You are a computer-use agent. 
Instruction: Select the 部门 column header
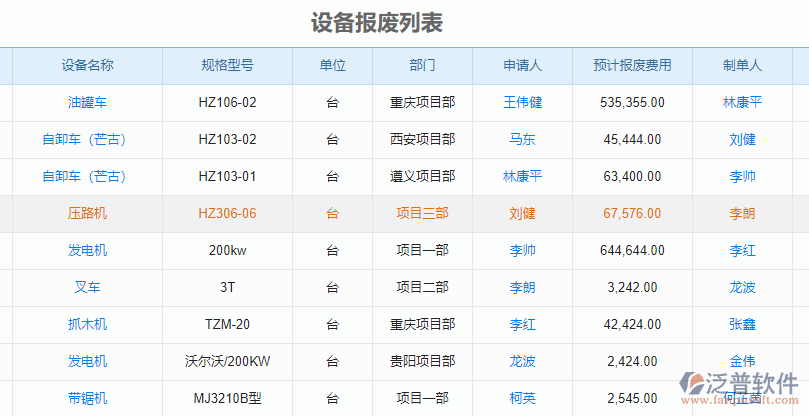point(422,65)
